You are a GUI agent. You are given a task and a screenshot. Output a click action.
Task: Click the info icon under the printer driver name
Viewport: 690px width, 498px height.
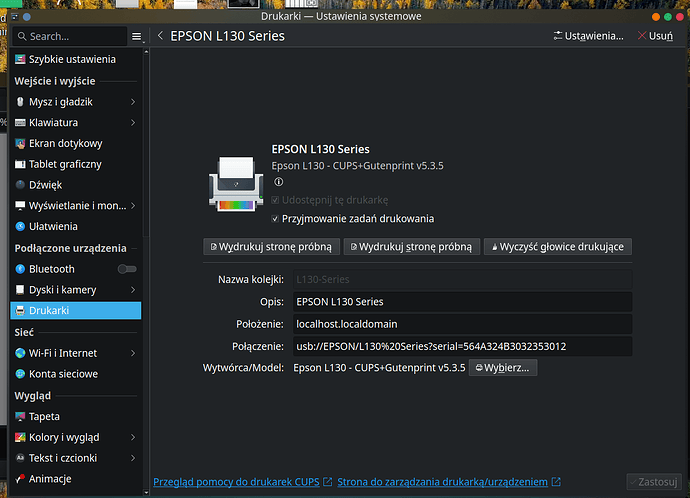(x=279, y=182)
